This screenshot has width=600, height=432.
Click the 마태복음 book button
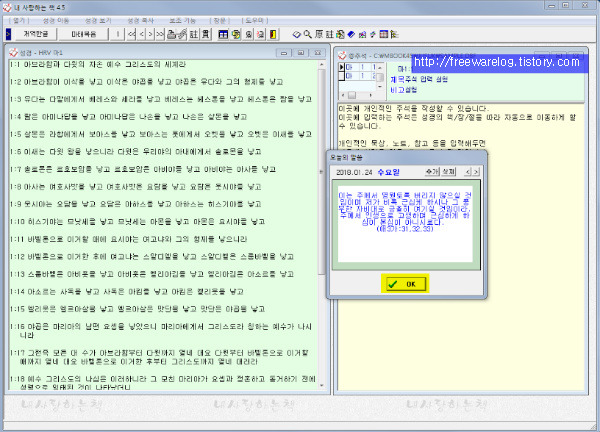83,34
